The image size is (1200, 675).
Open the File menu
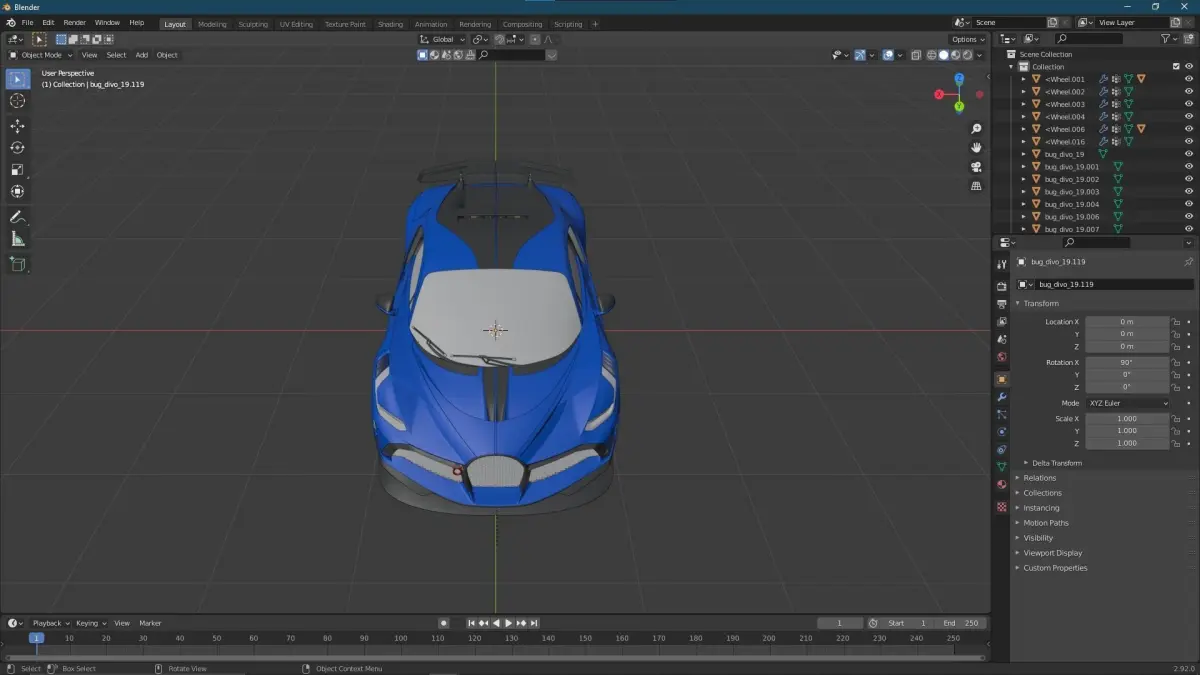coord(27,22)
